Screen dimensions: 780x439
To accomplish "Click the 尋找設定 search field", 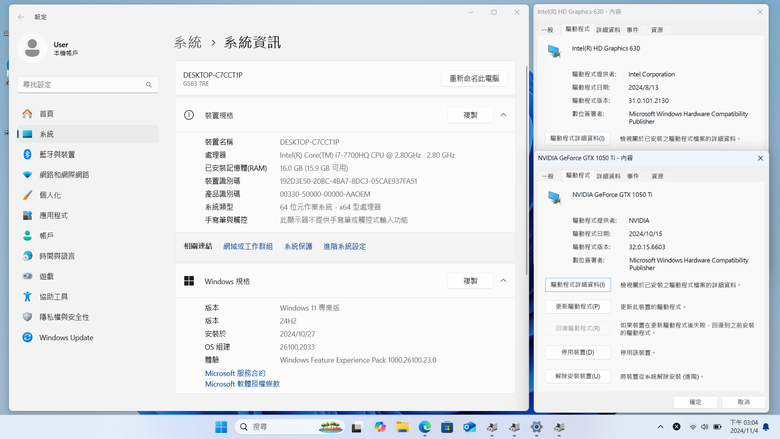I will pyautogui.click(x=88, y=85).
